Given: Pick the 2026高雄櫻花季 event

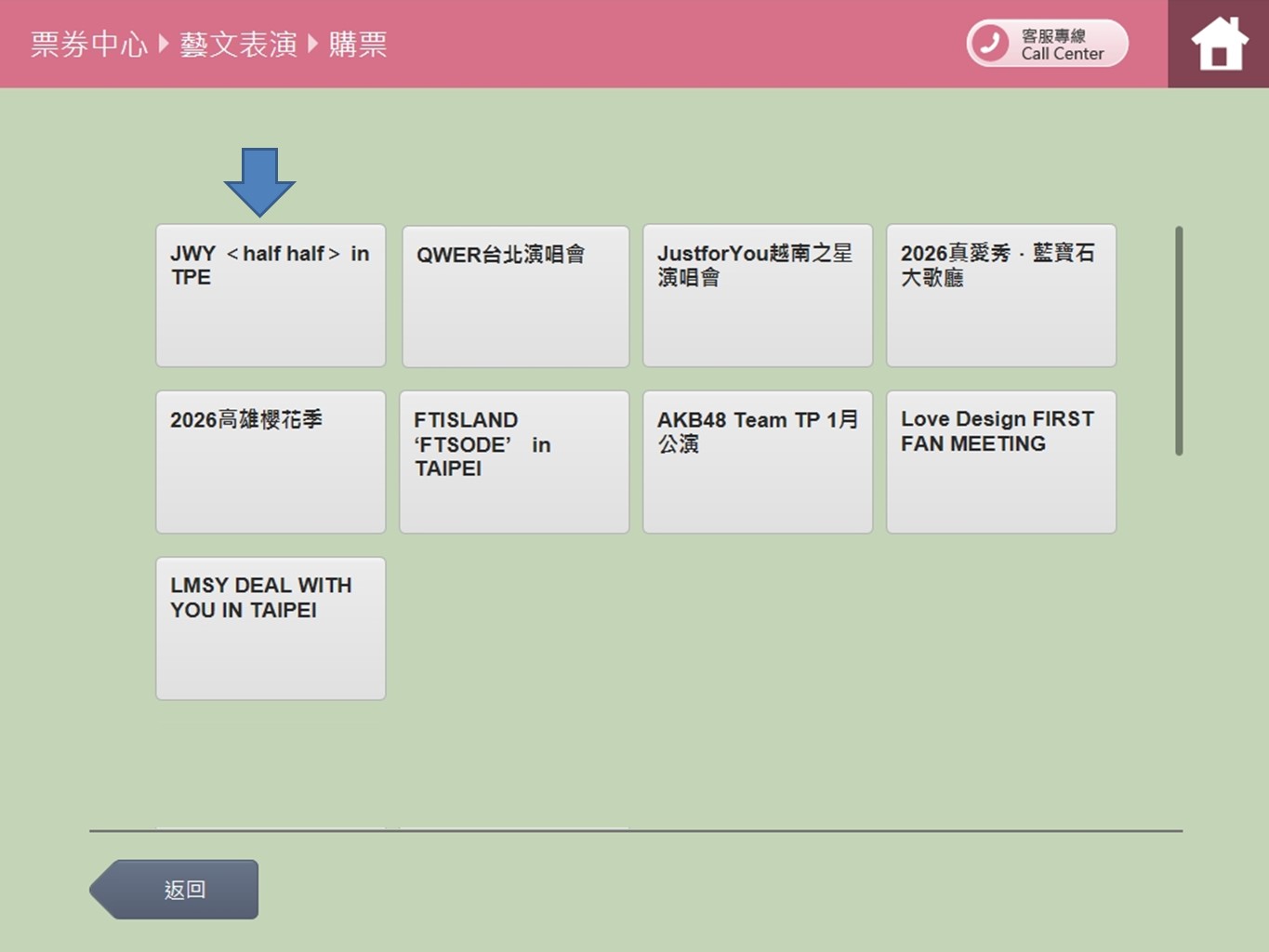Looking at the screenshot, I should coord(271,462).
